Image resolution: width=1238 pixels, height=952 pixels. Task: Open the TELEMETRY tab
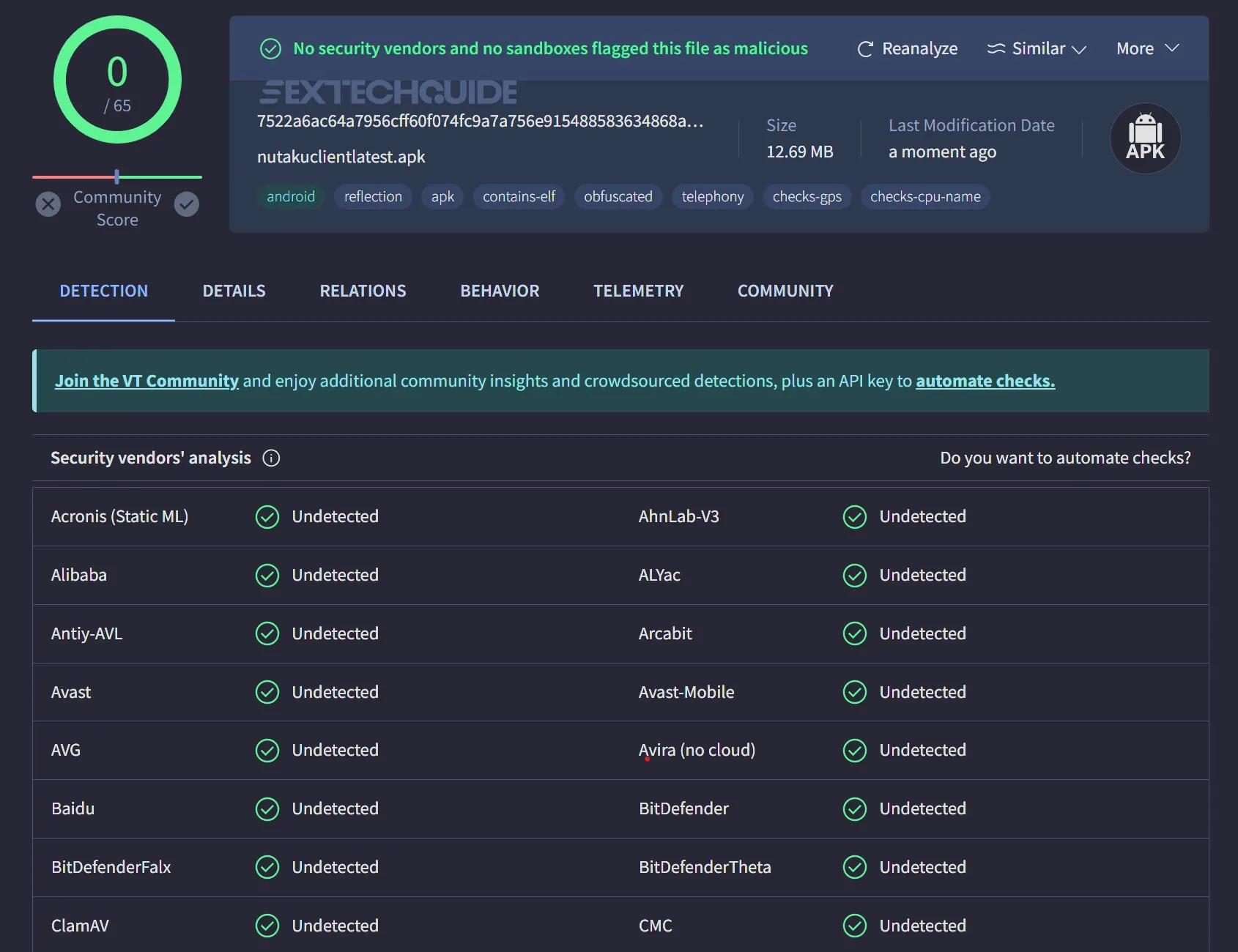click(x=638, y=291)
